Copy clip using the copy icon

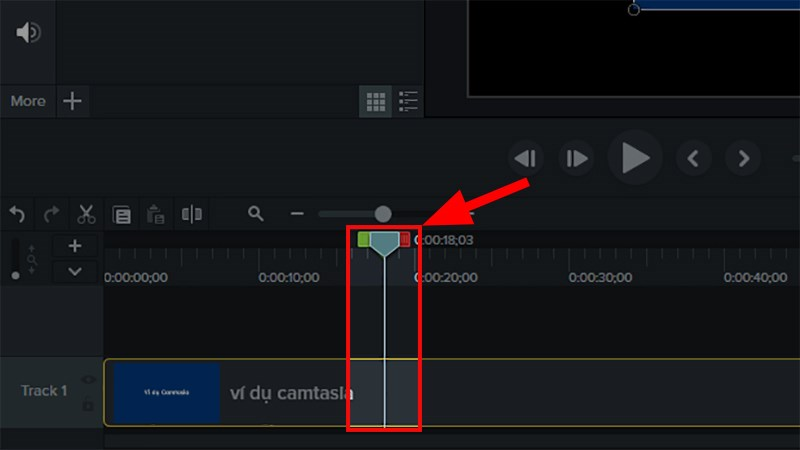pyautogui.click(x=121, y=215)
